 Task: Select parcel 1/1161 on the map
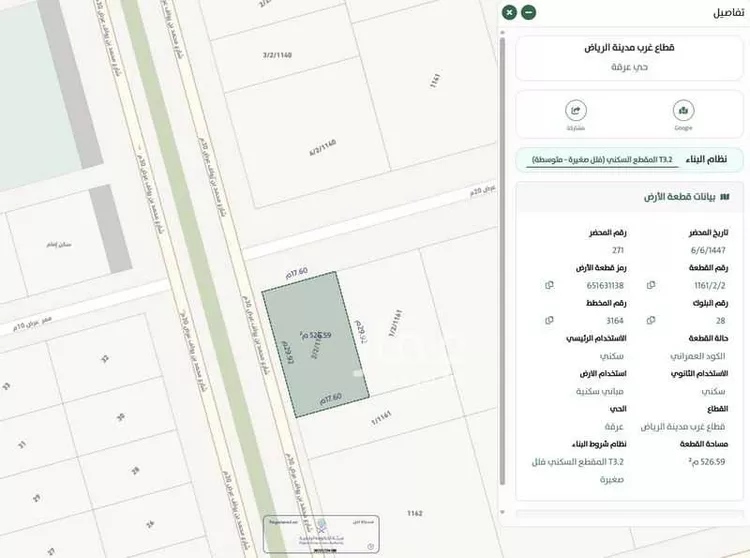pyautogui.click(x=381, y=417)
